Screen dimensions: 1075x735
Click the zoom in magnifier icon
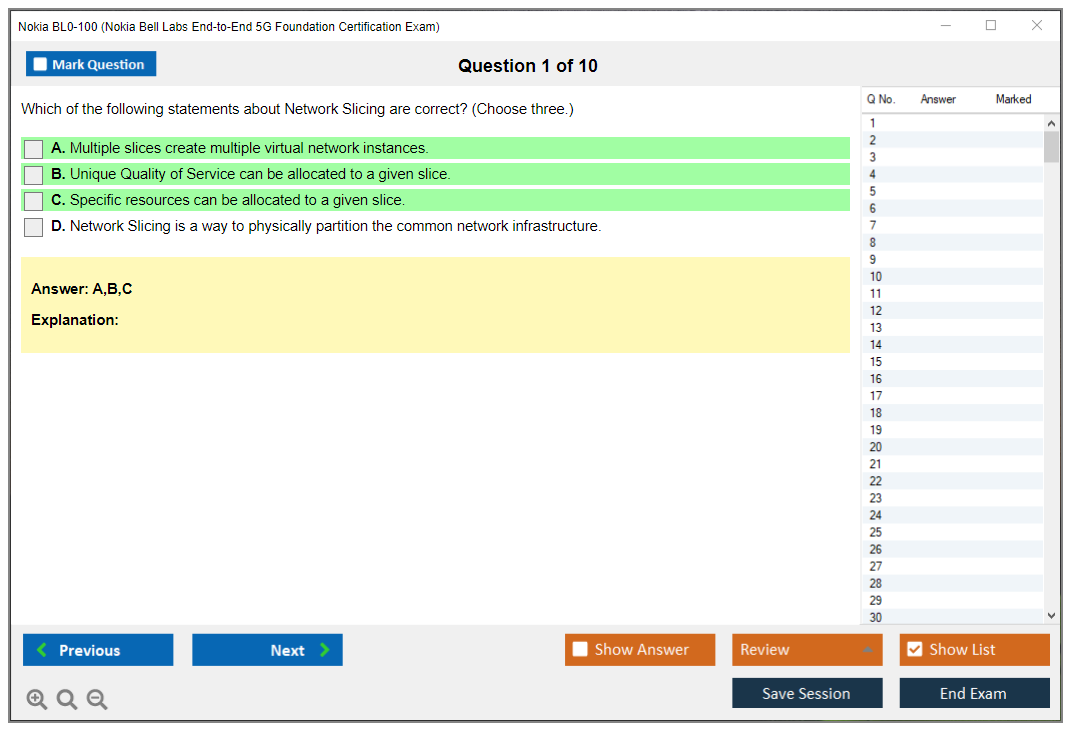tap(37, 700)
